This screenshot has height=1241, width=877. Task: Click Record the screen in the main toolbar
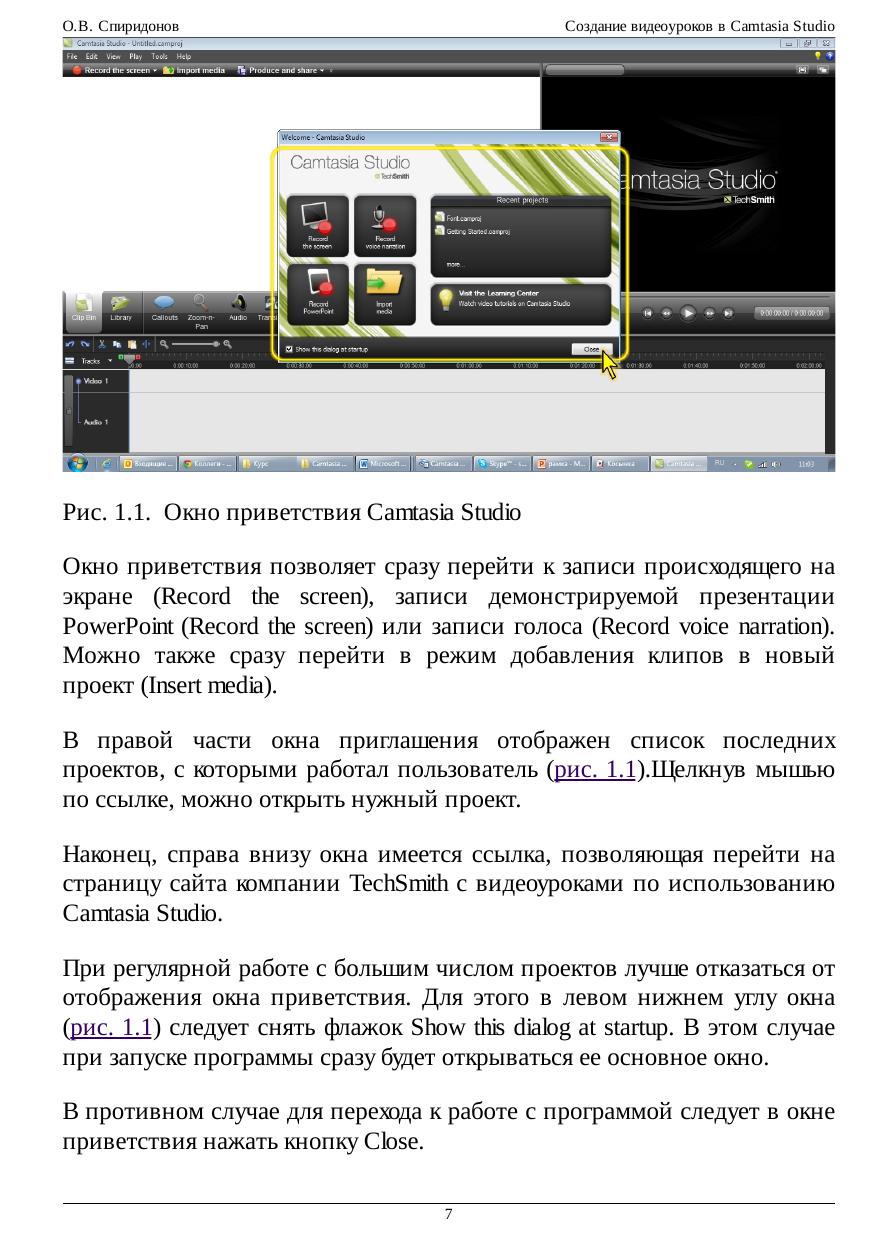111,71
